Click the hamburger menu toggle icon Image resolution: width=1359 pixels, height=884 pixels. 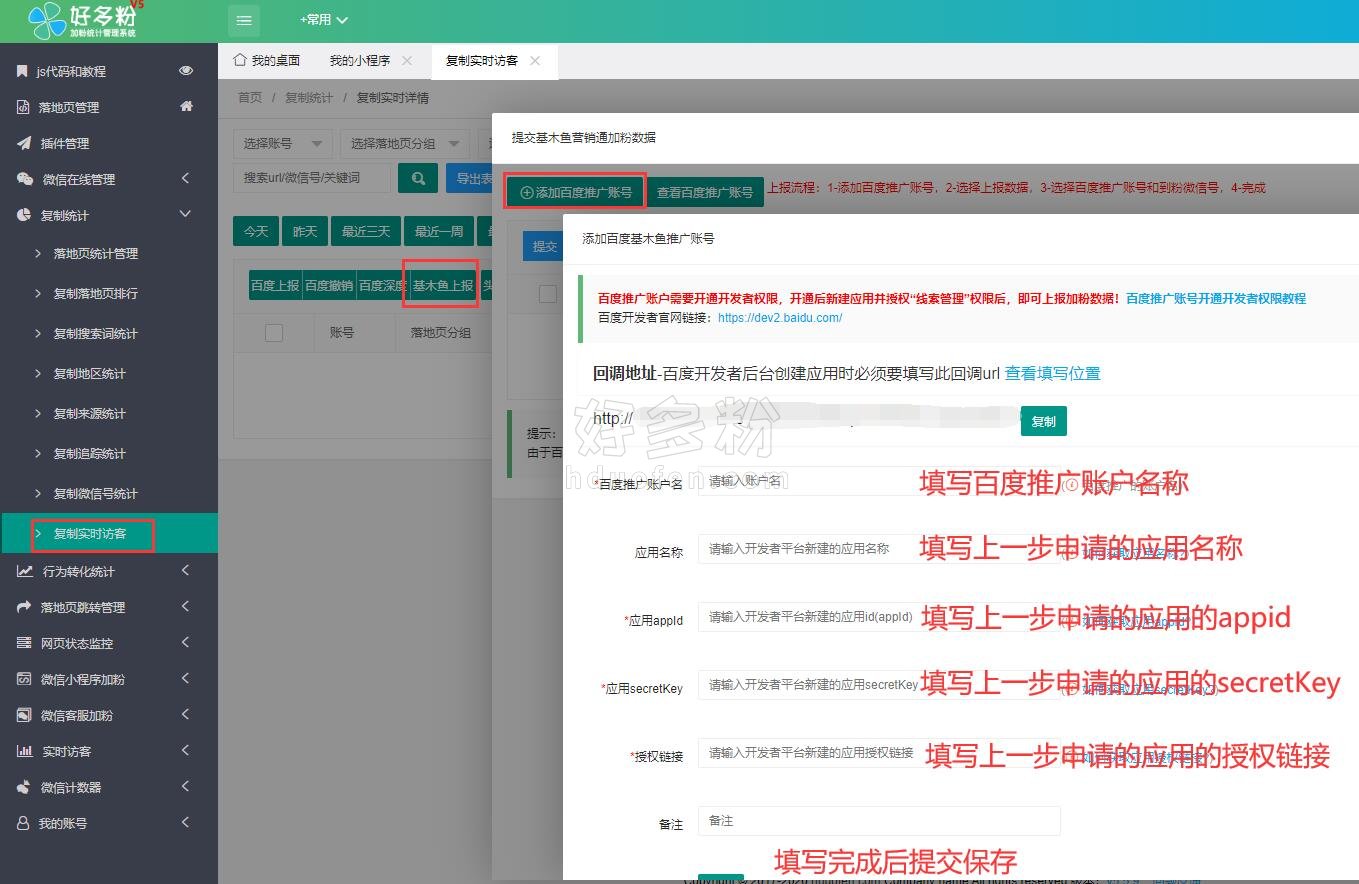[x=244, y=20]
